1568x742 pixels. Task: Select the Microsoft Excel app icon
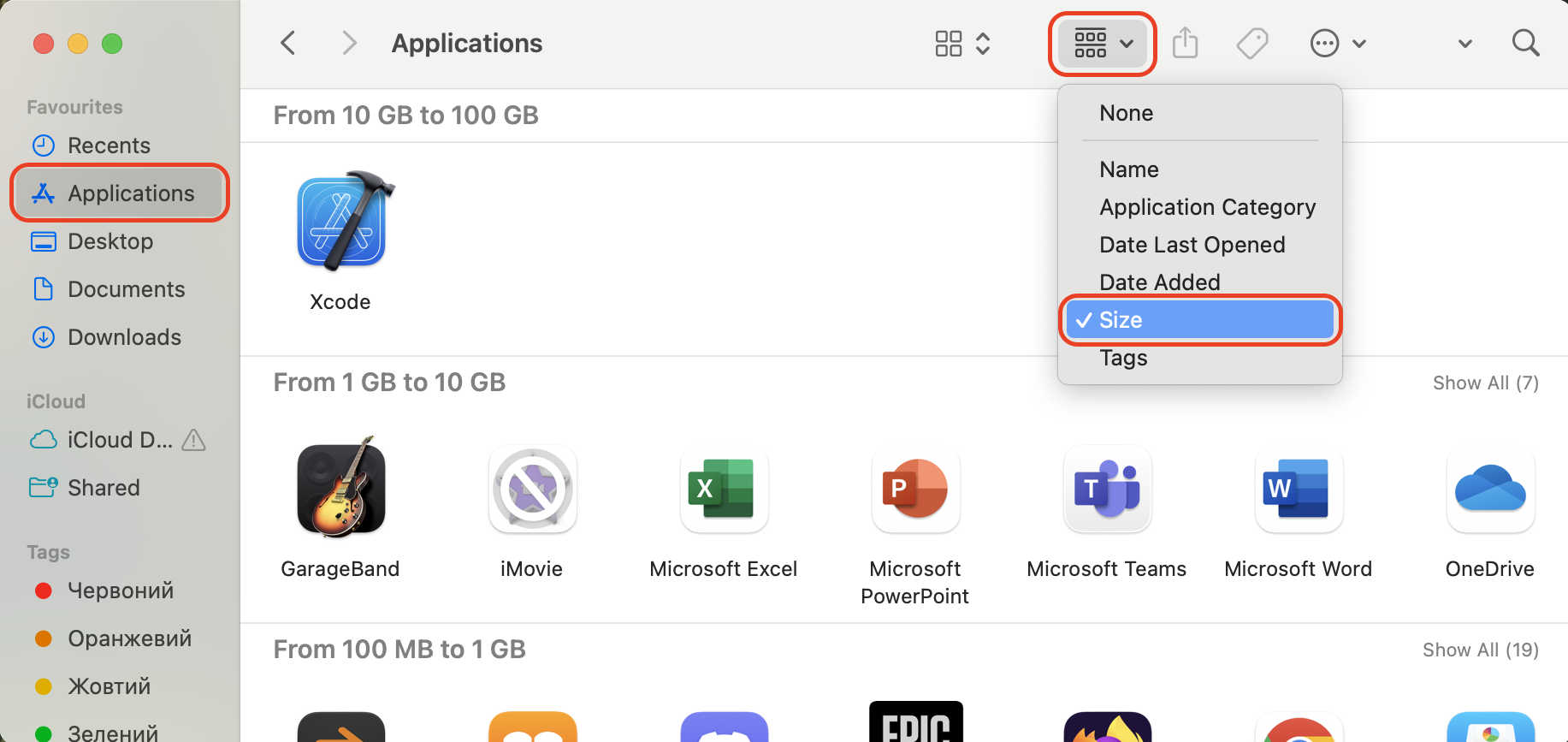click(724, 489)
